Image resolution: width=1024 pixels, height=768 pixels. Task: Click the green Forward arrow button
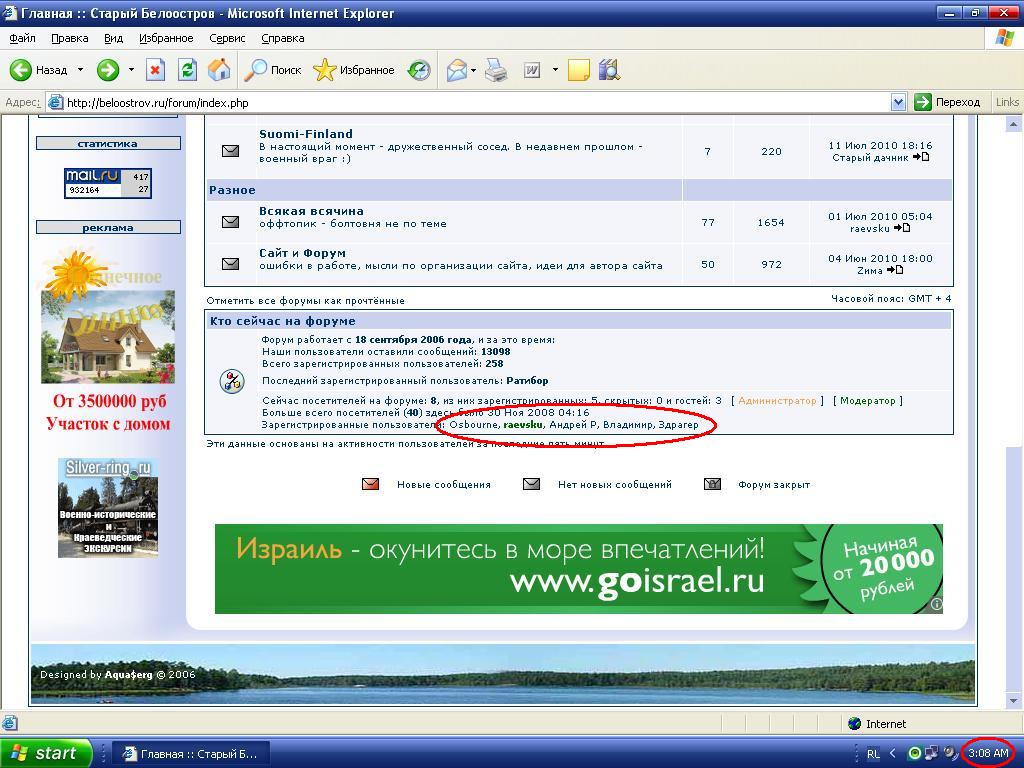click(108, 70)
